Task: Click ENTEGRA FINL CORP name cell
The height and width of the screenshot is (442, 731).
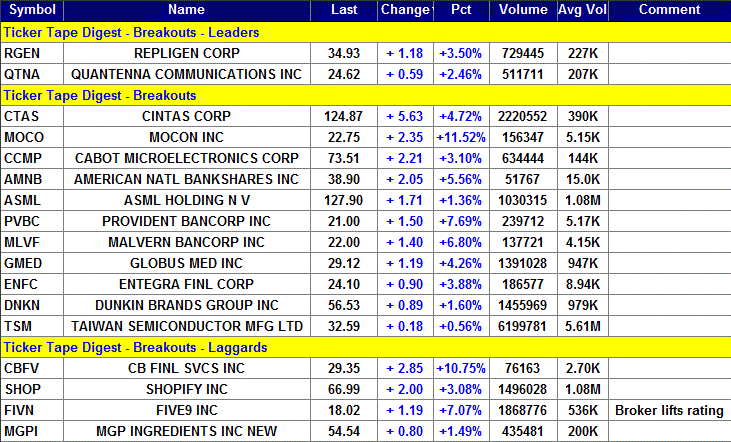Action: click(186, 284)
